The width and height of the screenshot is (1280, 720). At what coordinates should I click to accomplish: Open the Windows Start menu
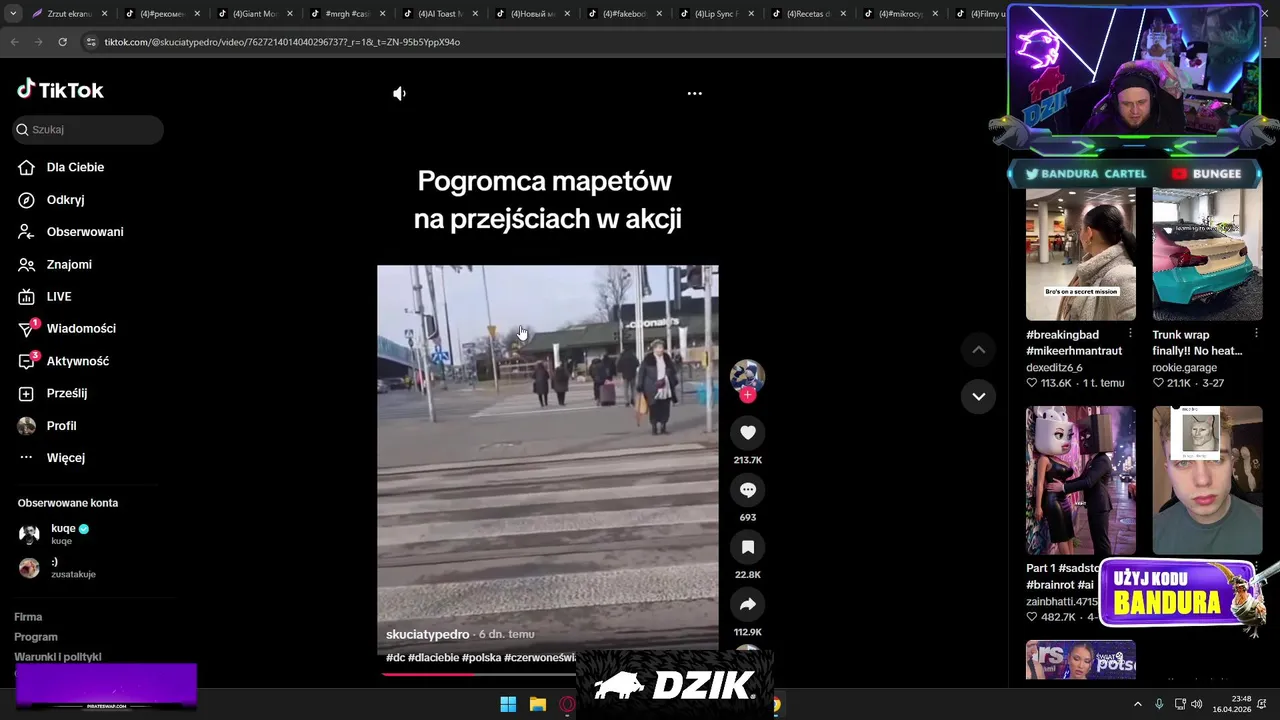508,704
